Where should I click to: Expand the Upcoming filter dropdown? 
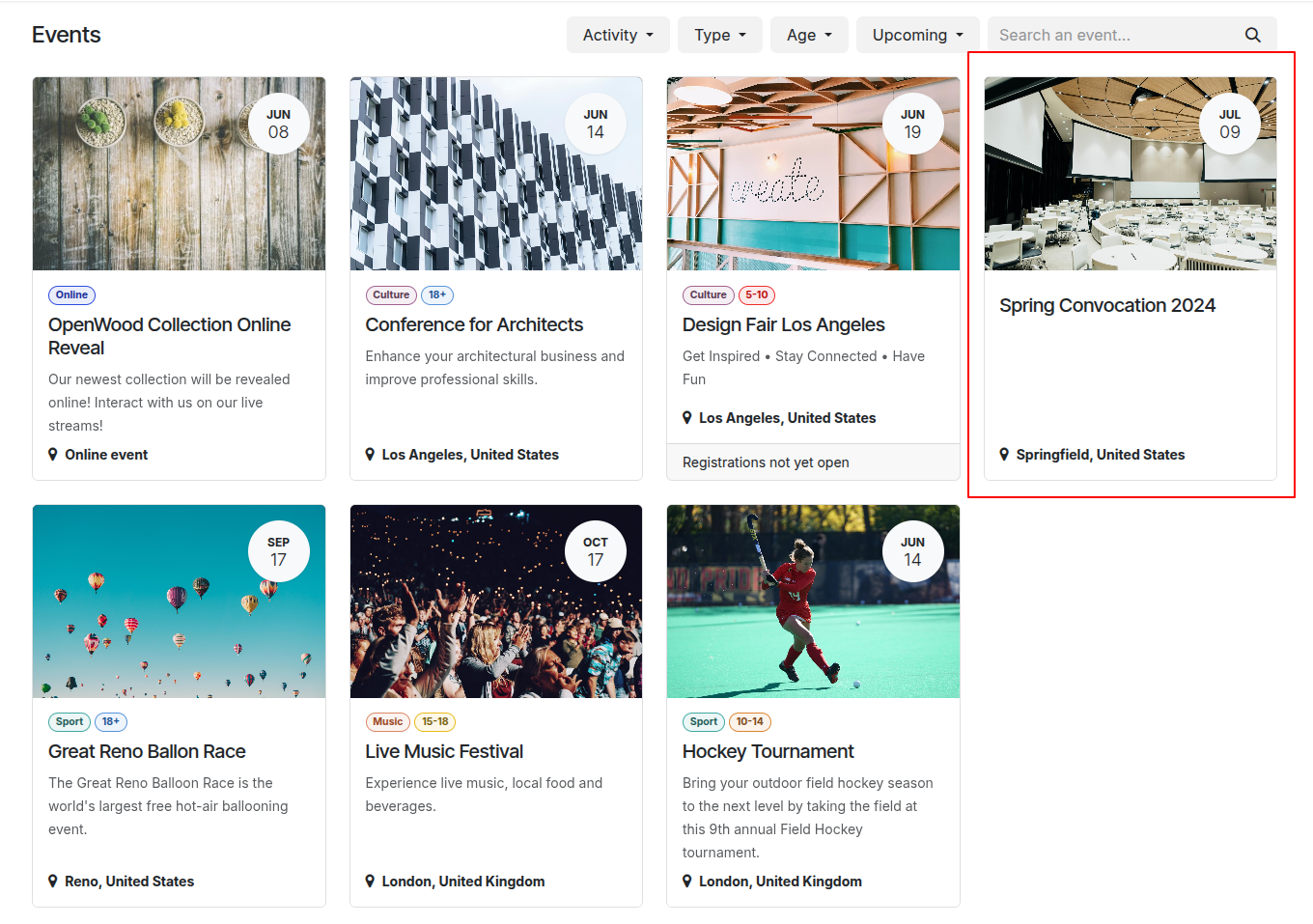(x=918, y=35)
